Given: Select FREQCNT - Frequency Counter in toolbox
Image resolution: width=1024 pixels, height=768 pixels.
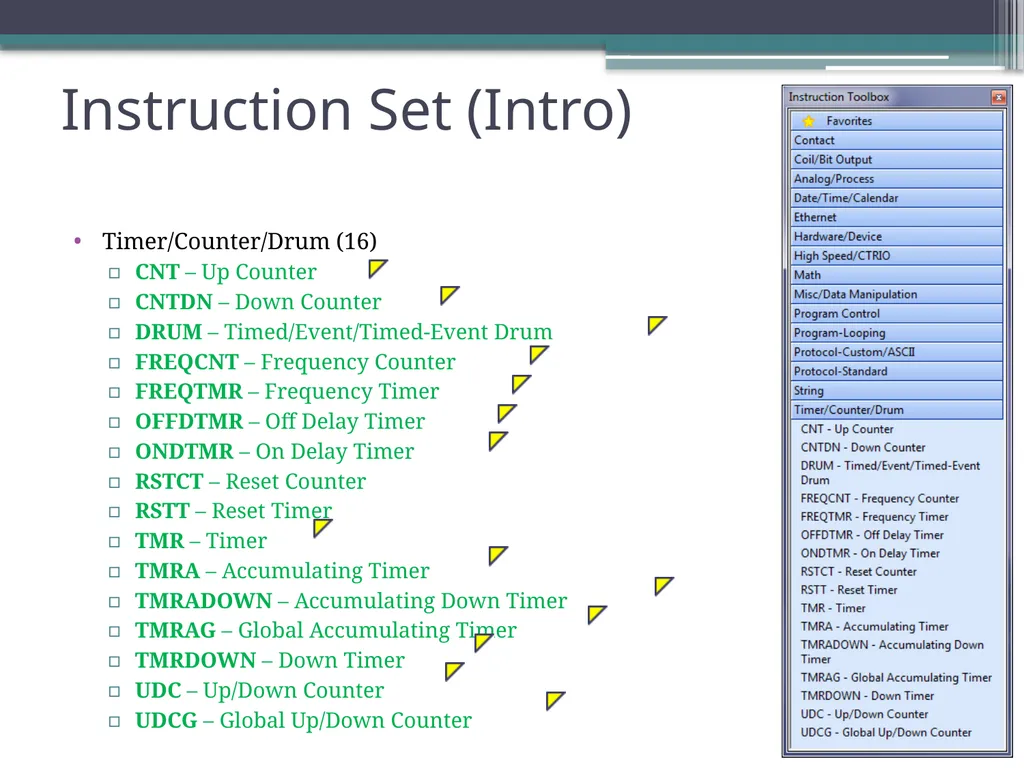Looking at the screenshot, I should coord(880,498).
